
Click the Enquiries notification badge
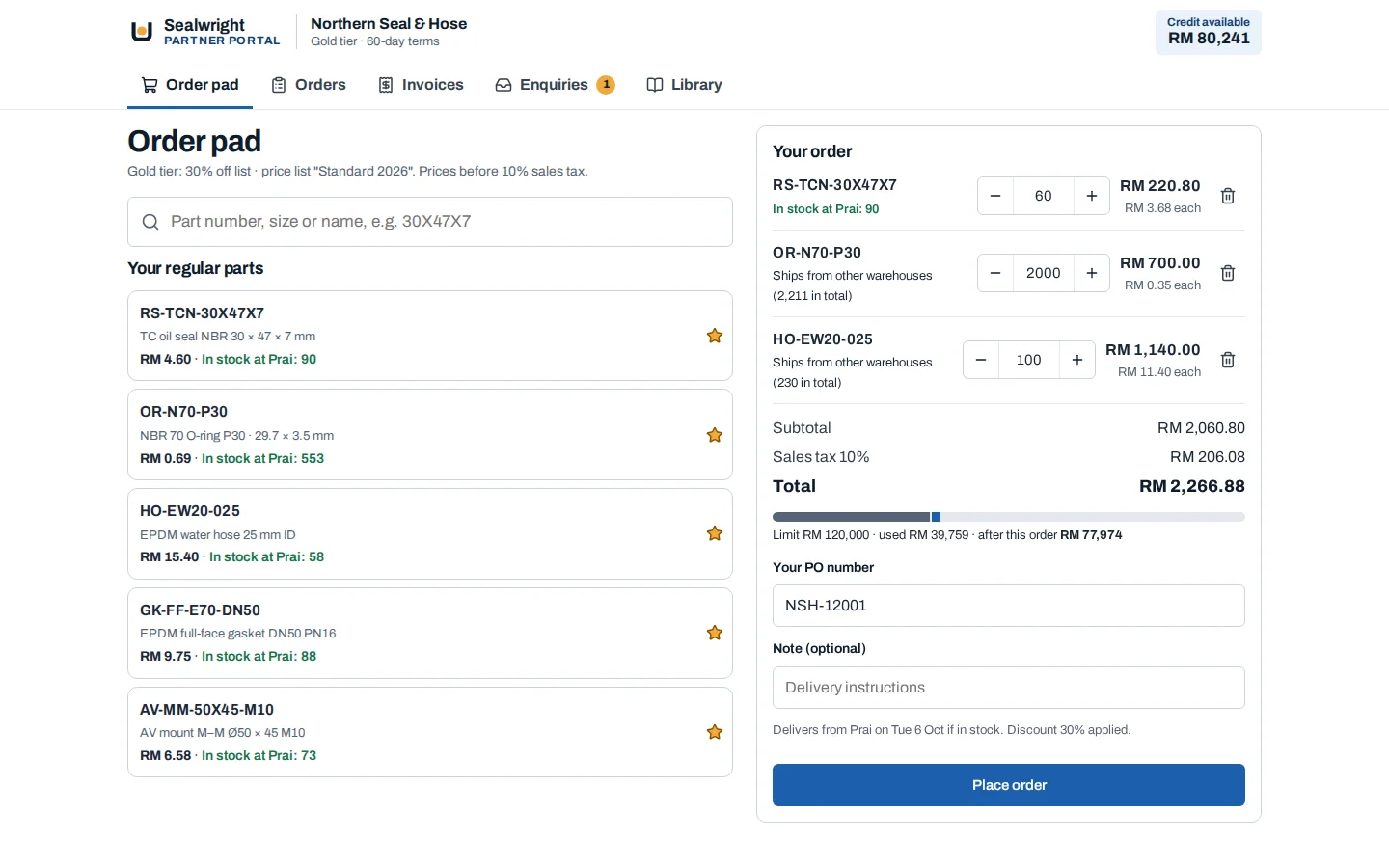click(606, 85)
